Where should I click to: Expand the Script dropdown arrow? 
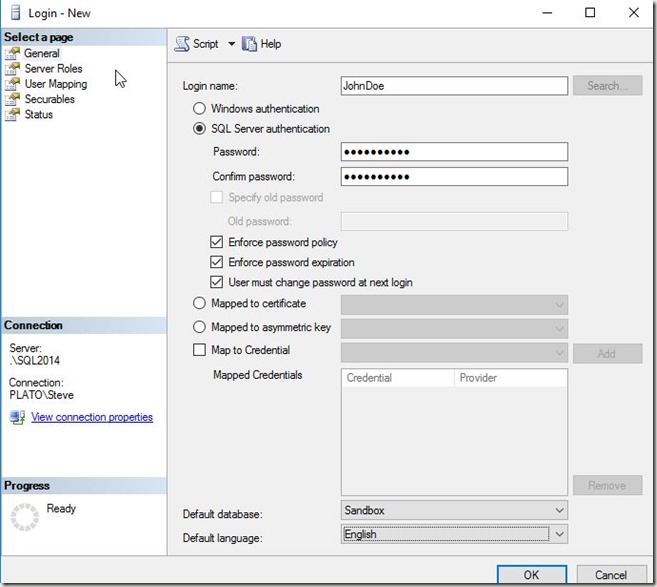coord(231,44)
